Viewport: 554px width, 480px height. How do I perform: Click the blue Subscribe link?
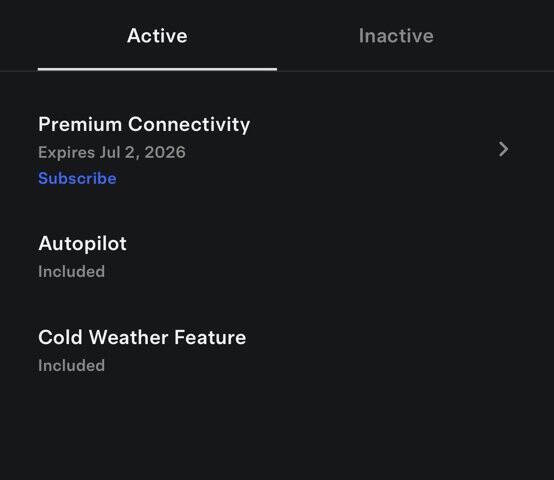pos(77,178)
